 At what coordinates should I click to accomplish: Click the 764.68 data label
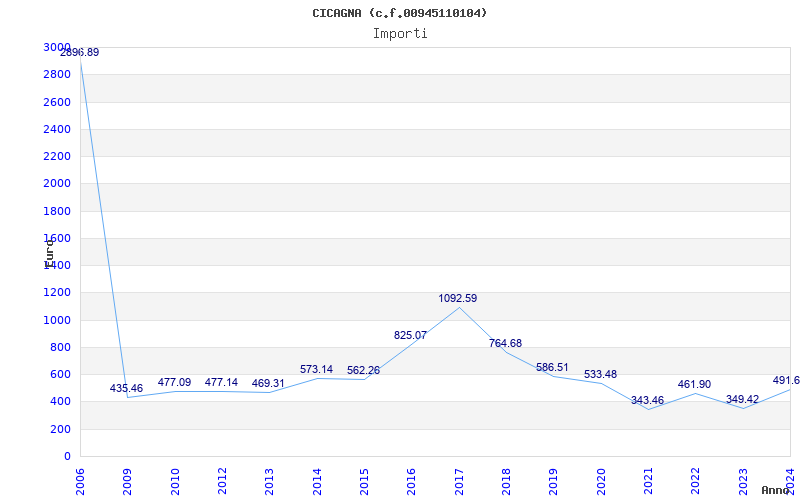(506, 344)
